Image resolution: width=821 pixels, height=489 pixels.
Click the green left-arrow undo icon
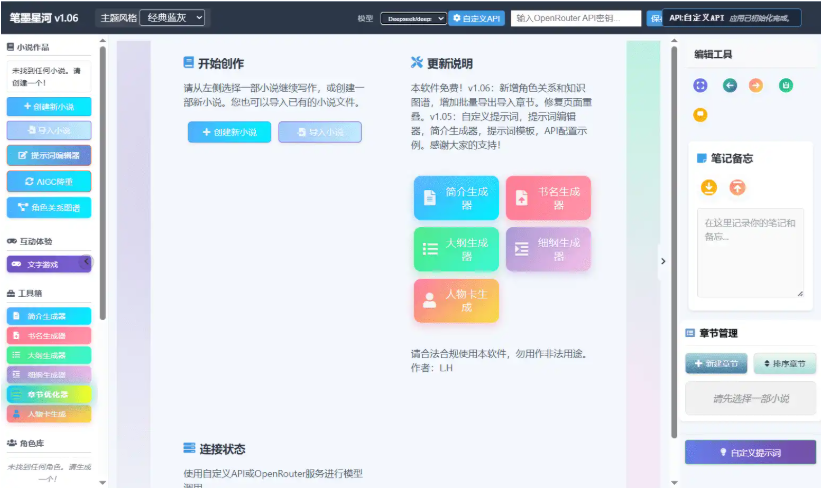729,85
